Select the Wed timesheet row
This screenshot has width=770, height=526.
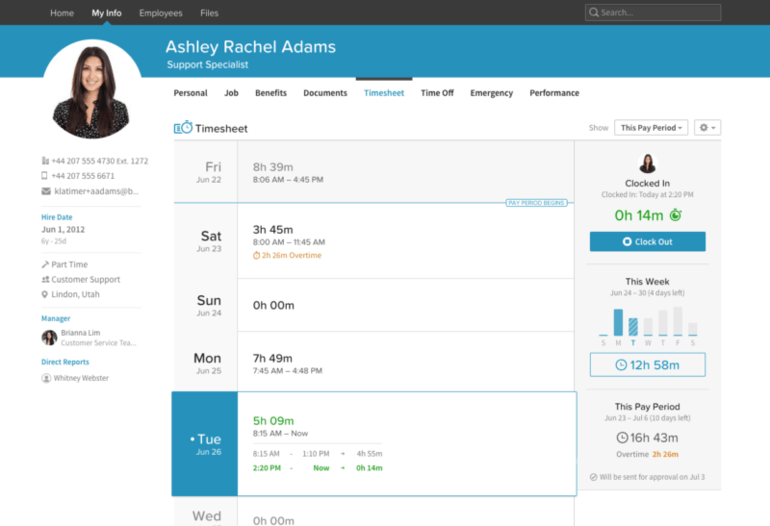[374, 512]
